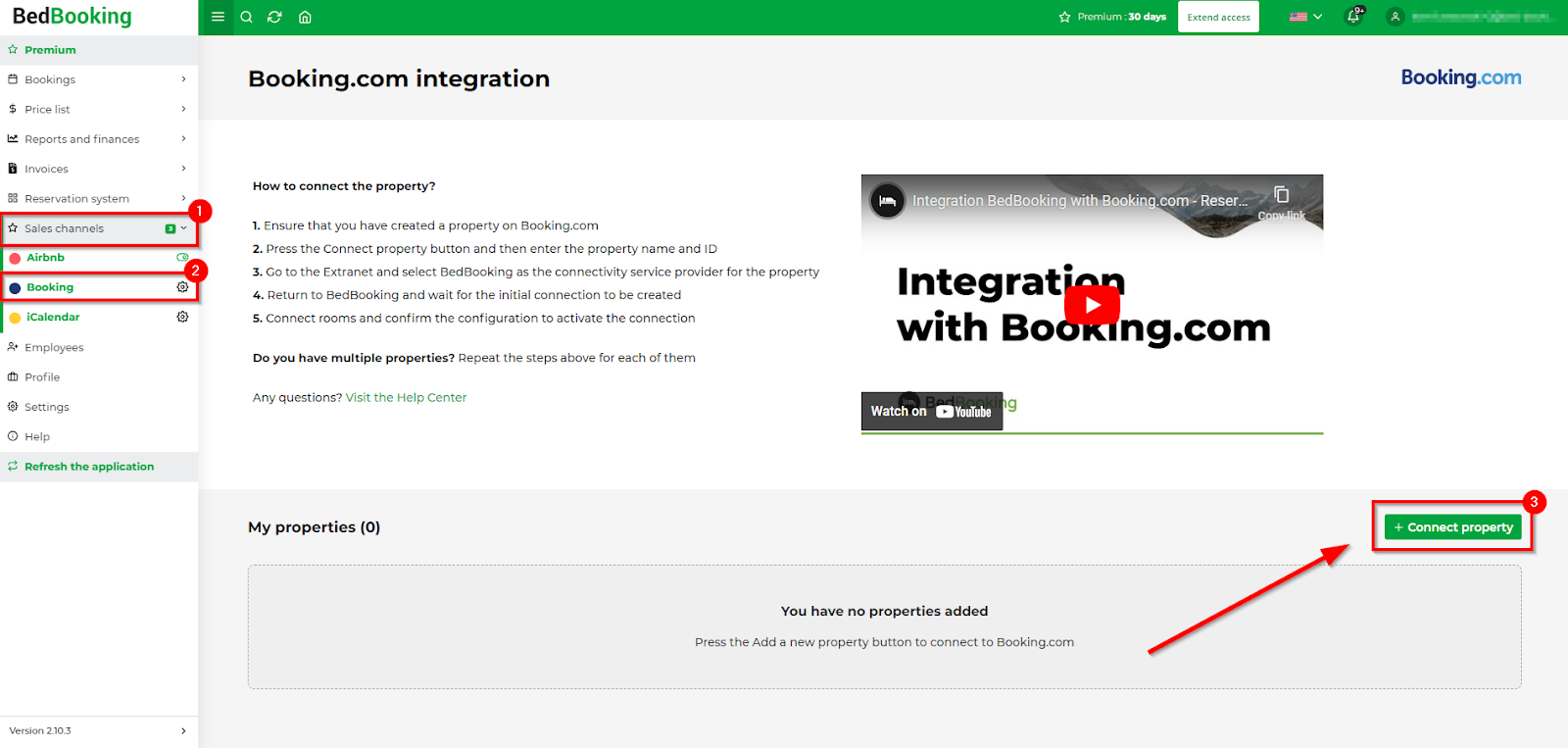Open Price list menu item
Screen dimensions: 1568x748
99,109
